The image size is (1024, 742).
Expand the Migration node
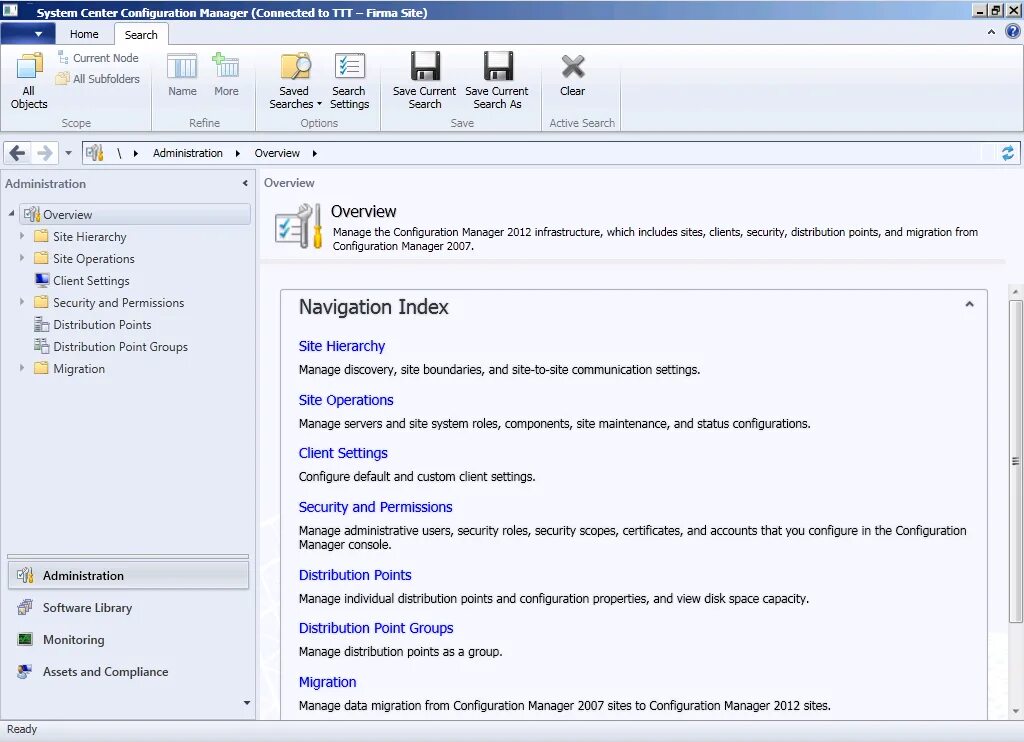pos(22,368)
